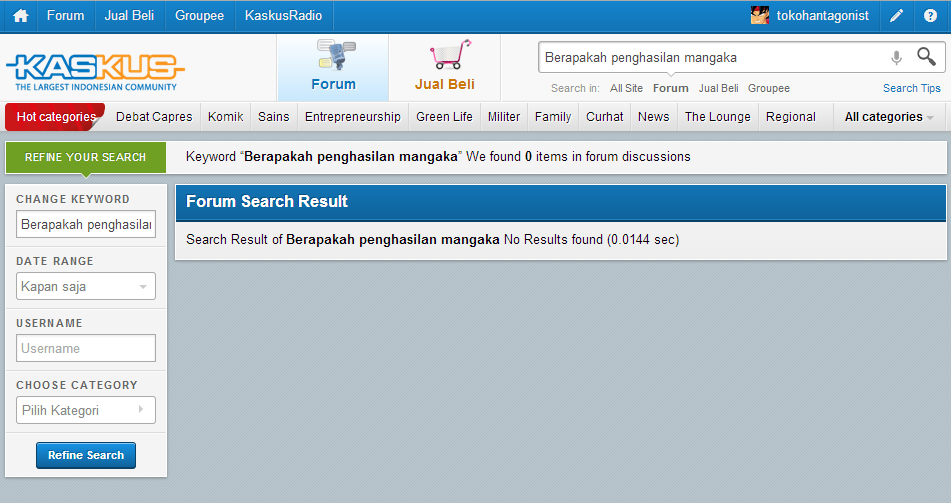
Task: Expand Pilih Kategori category chooser
Action: 86,410
